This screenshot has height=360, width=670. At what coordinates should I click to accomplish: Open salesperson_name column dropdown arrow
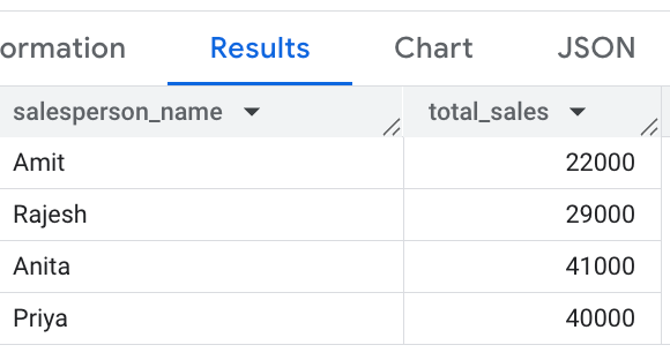coord(252,112)
